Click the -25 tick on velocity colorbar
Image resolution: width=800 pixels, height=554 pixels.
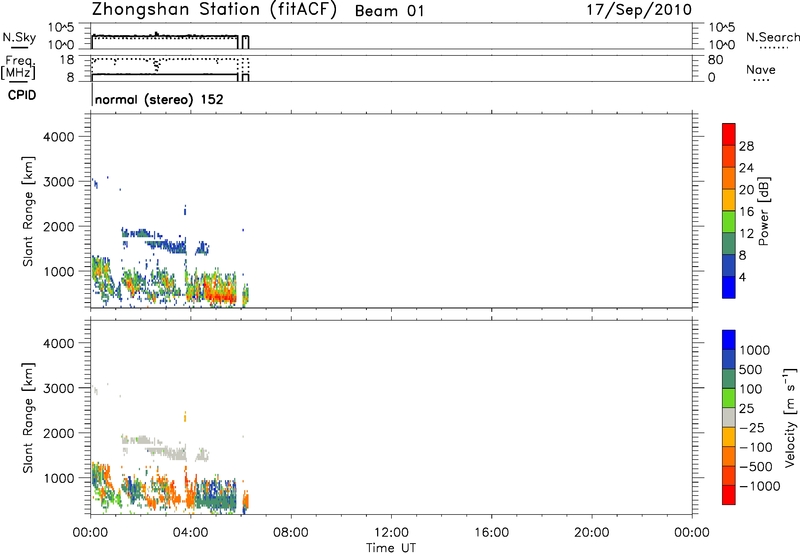(752, 427)
